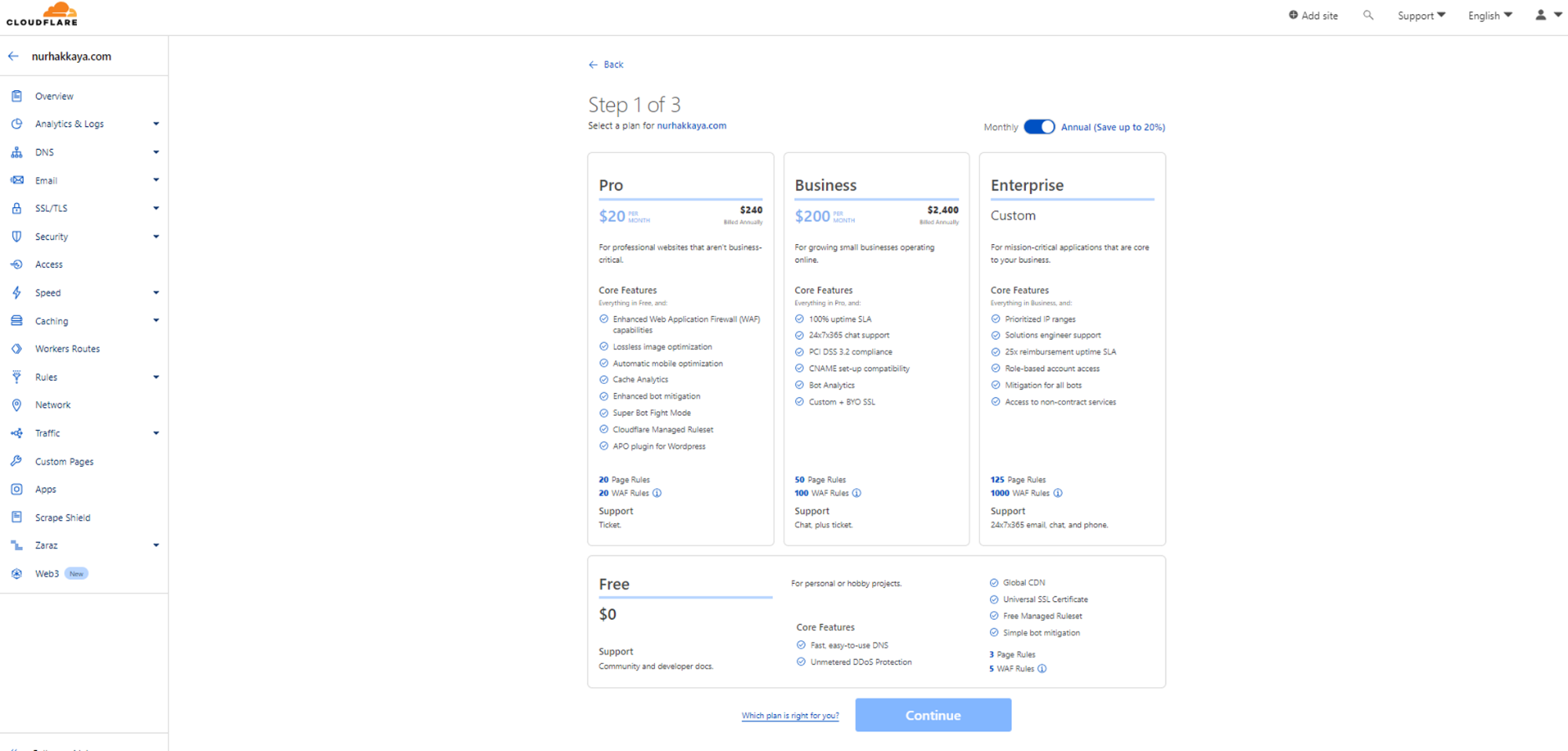Screen dimensions: 1568x751
Task: Click the Zaraz icon
Action: coord(16,545)
